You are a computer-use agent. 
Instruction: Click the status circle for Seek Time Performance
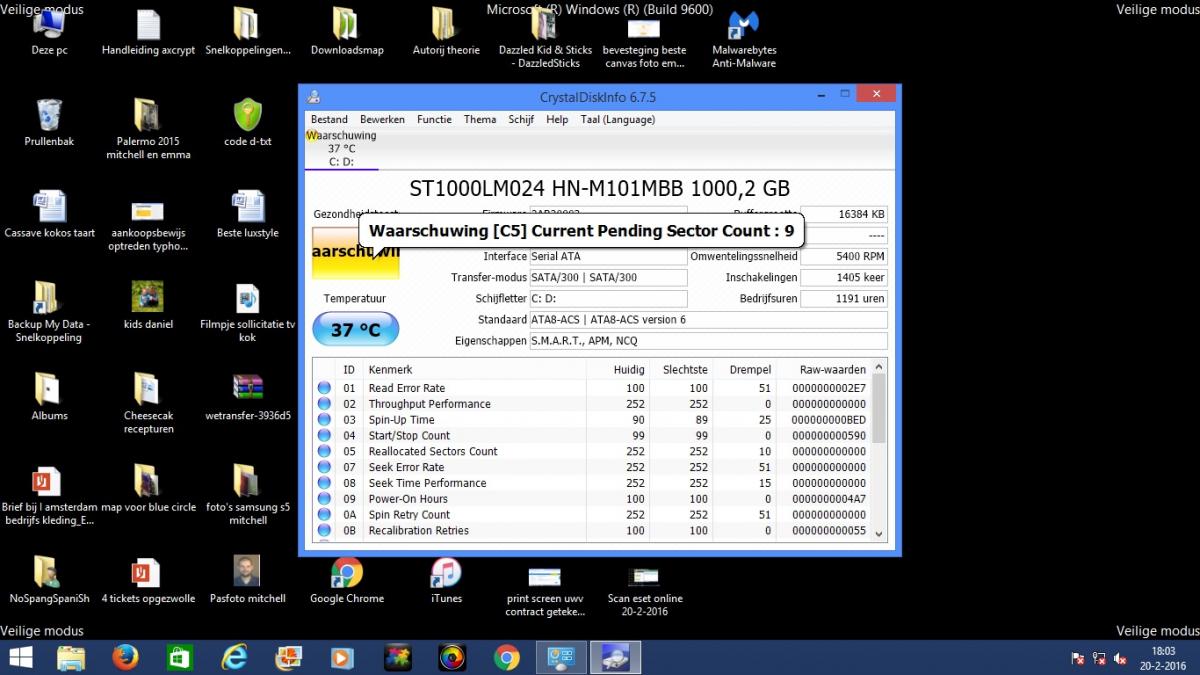pos(324,483)
